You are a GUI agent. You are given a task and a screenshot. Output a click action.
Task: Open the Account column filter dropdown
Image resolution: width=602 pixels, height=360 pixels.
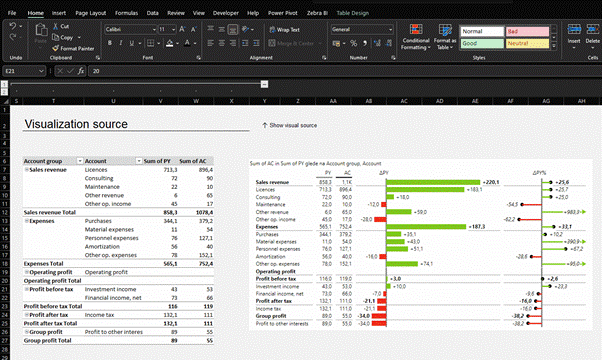[139, 161]
